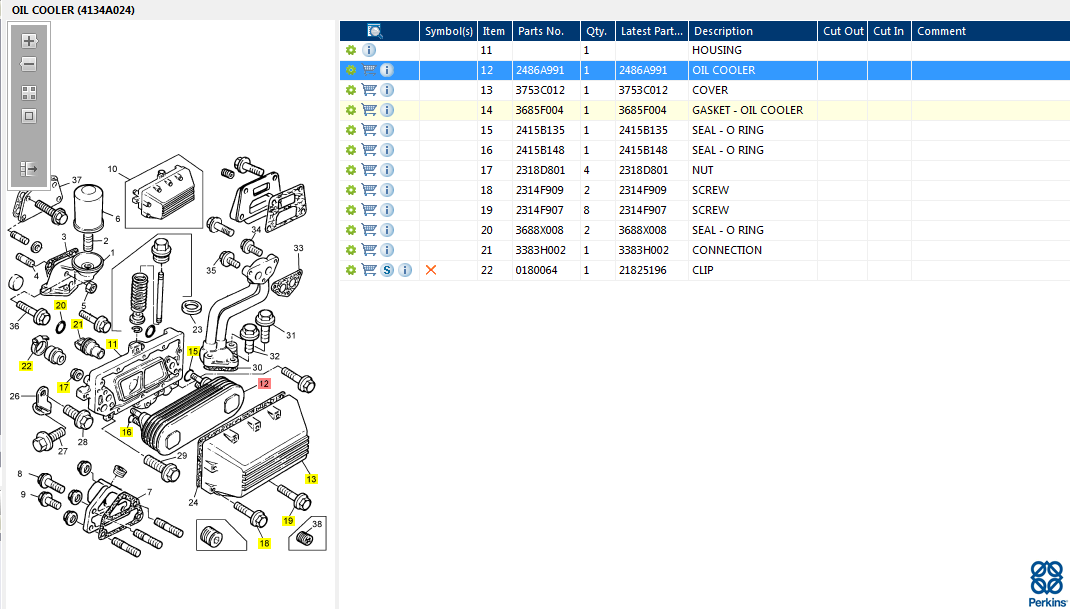Click the single-square fit icon in diagram toolbar
This screenshot has height=609, width=1070.
pyautogui.click(x=29, y=116)
